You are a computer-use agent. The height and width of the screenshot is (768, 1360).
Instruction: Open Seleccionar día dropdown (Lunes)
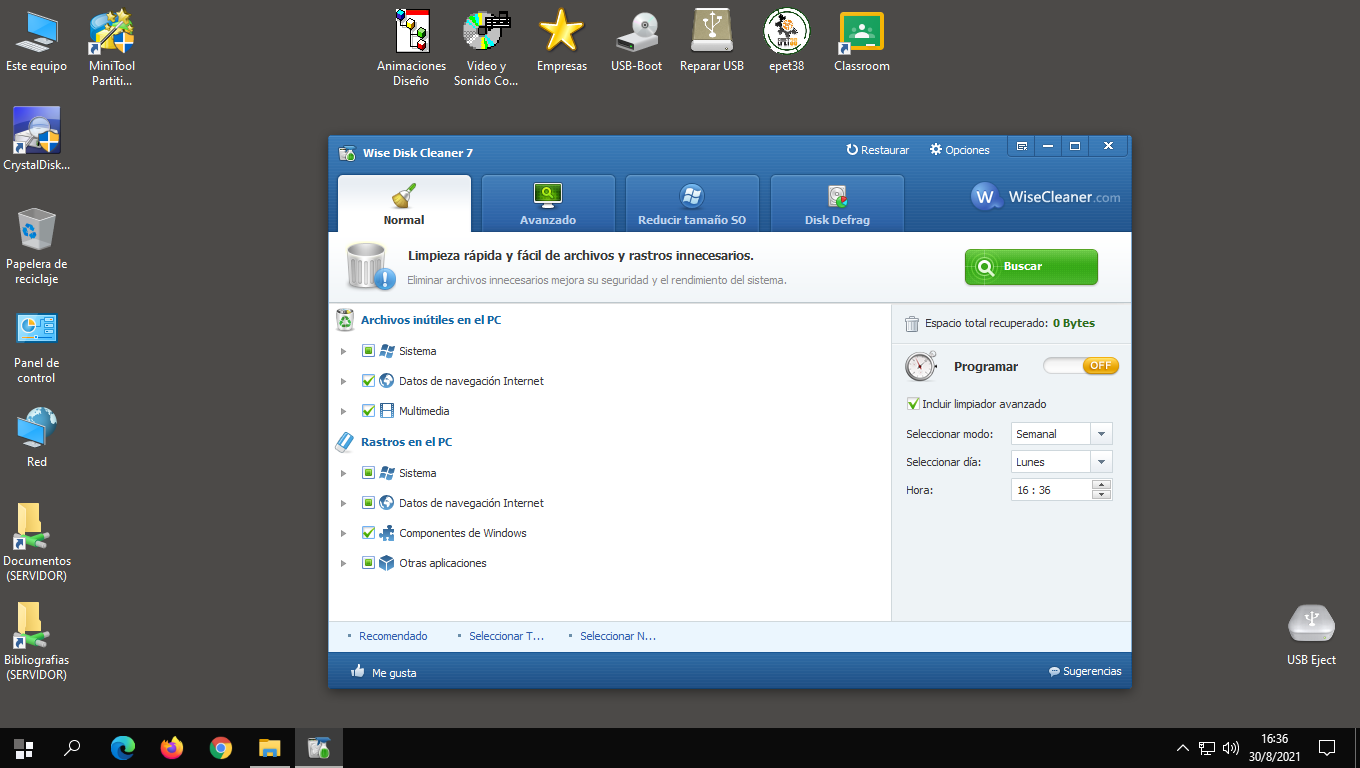1061,462
